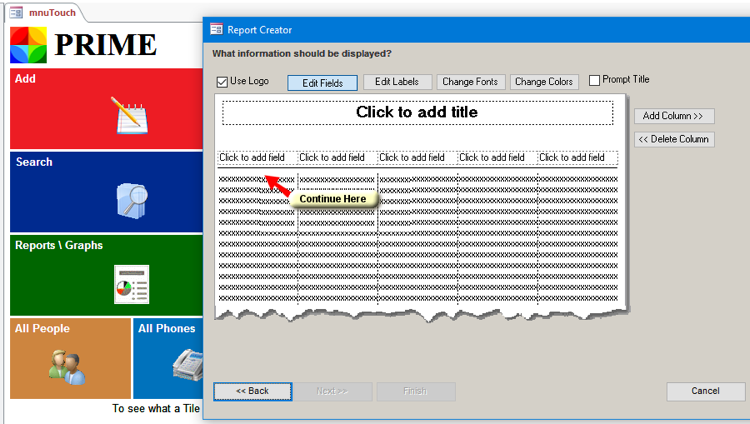Uncheck the Use Logo checkbox
This screenshot has width=750, height=424.
(223, 82)
